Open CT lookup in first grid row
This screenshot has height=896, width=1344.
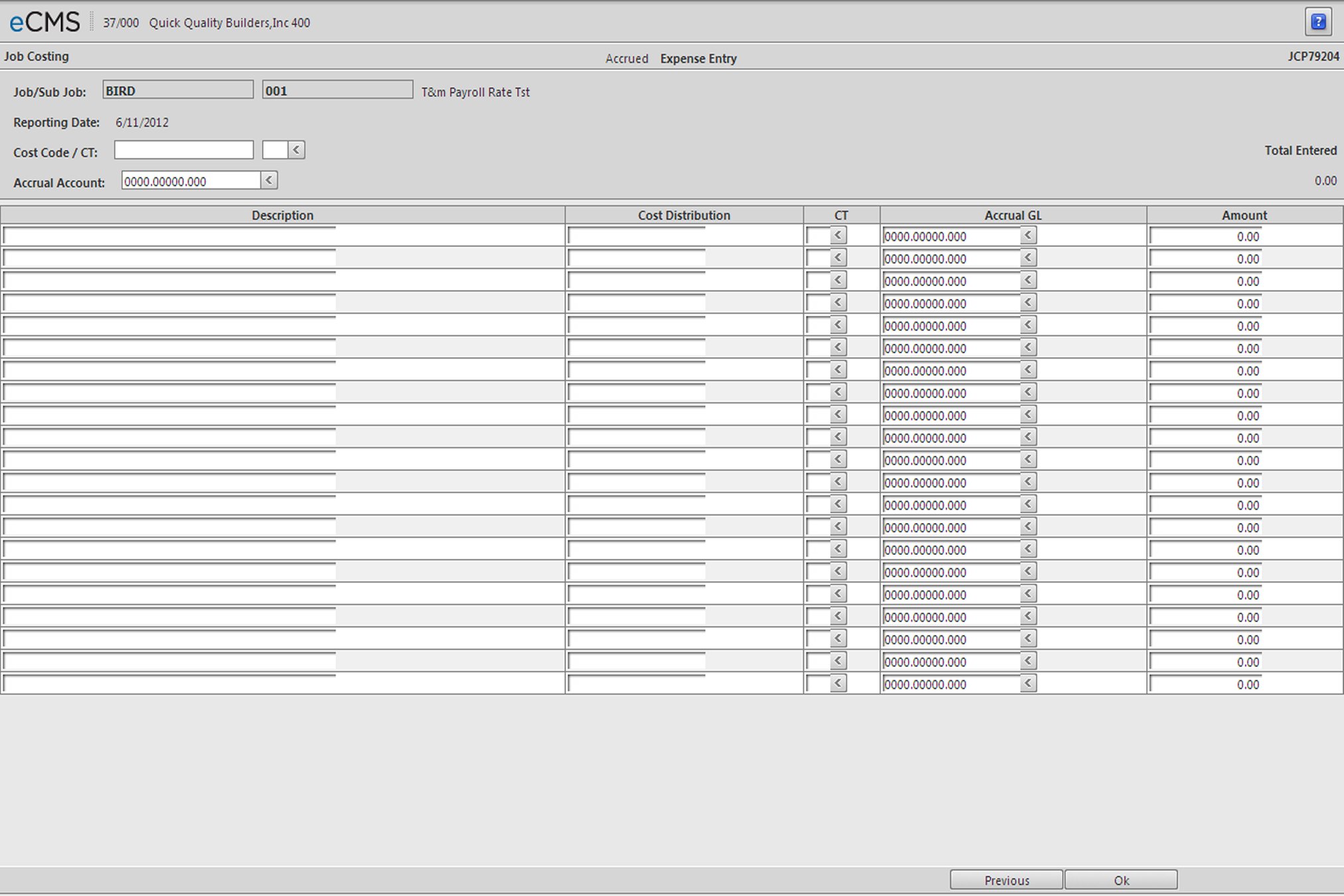pyautogui.click(x=838, y=236)
